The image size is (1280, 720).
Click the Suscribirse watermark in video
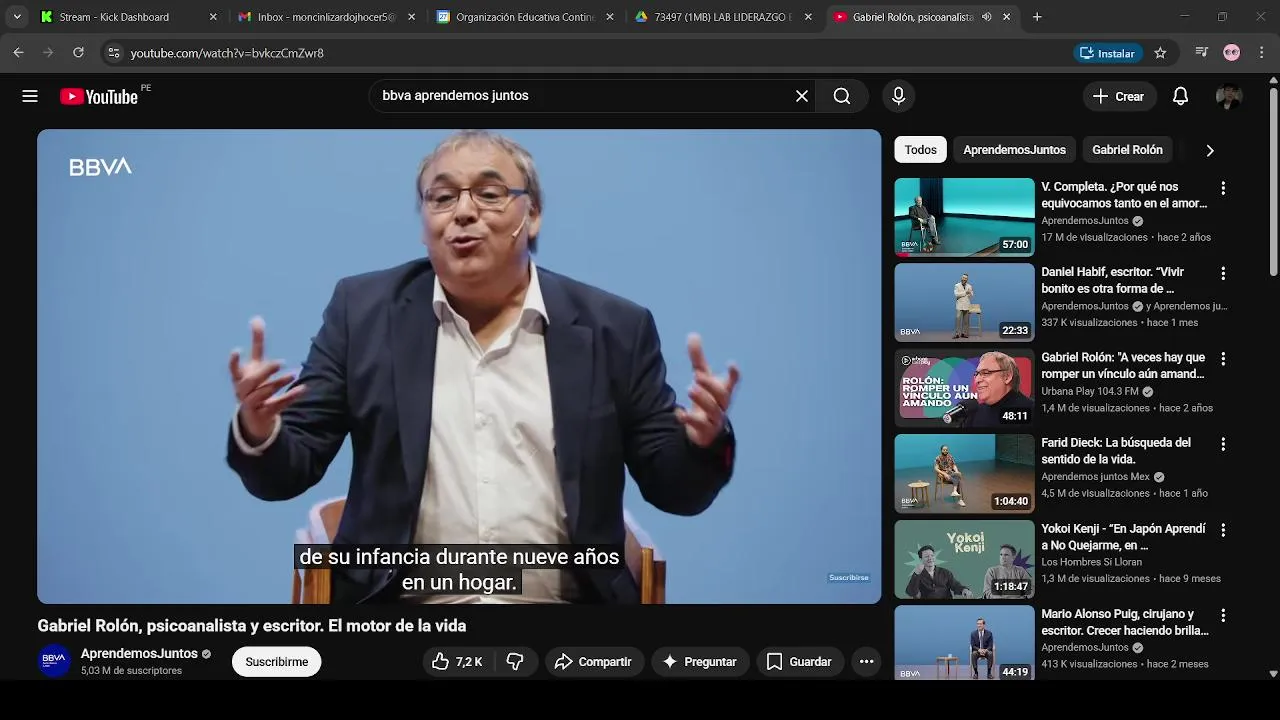pyautogui.click(x=849, y=578)
